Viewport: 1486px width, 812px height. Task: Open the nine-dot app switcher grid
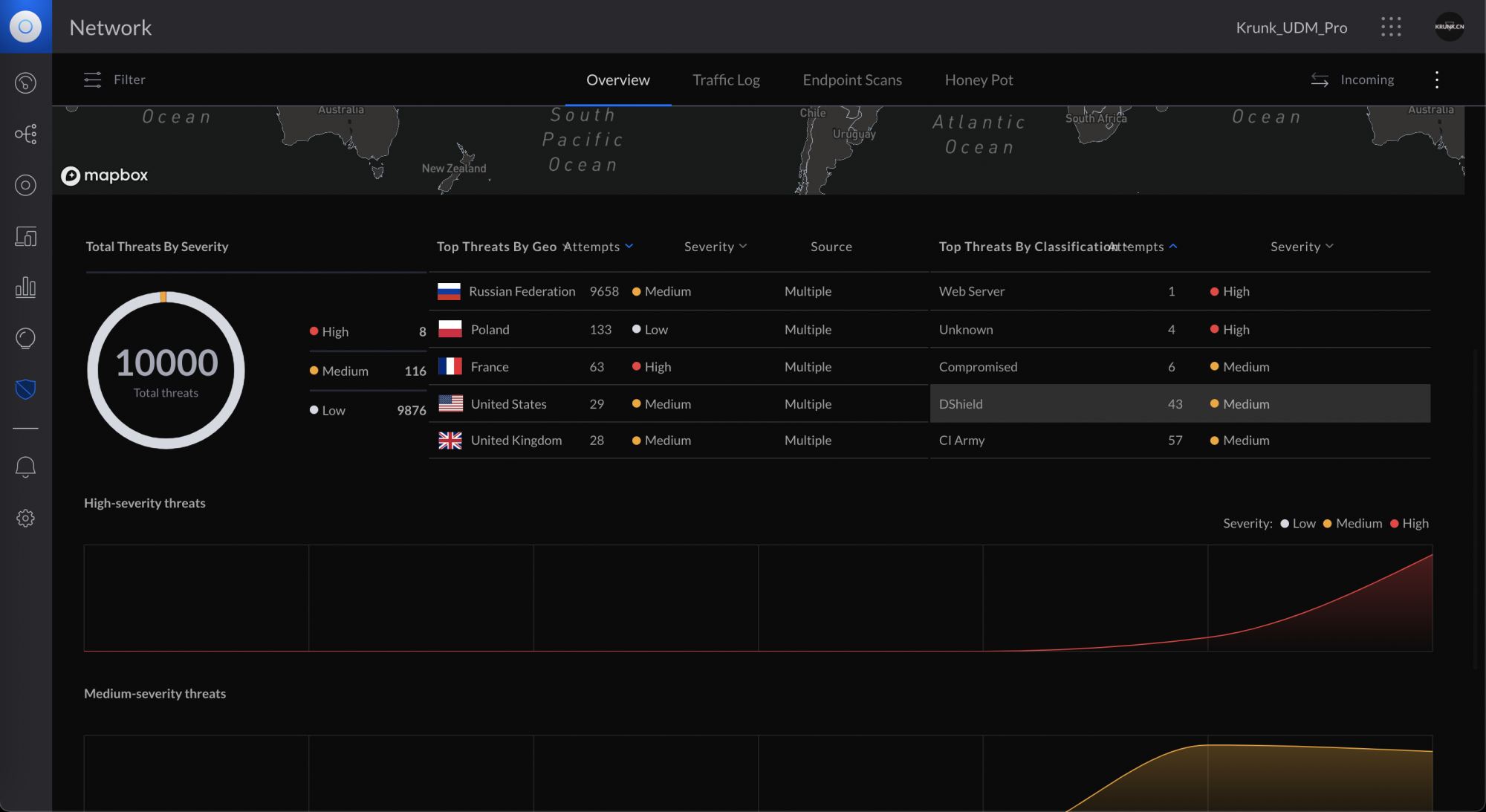coord(1391,27)
